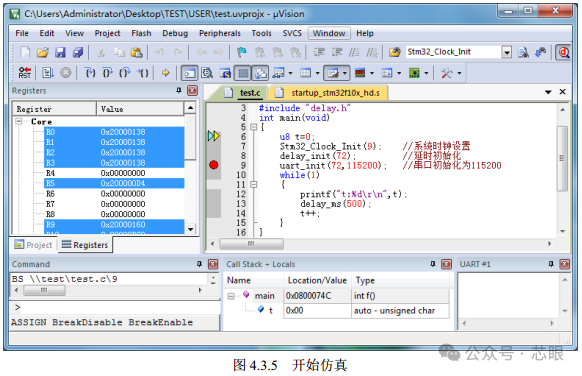Image resolution: width=582 pixels, height=376 pixels.
Task: Toggle the Registers window button
Action: tap(243, 73)
